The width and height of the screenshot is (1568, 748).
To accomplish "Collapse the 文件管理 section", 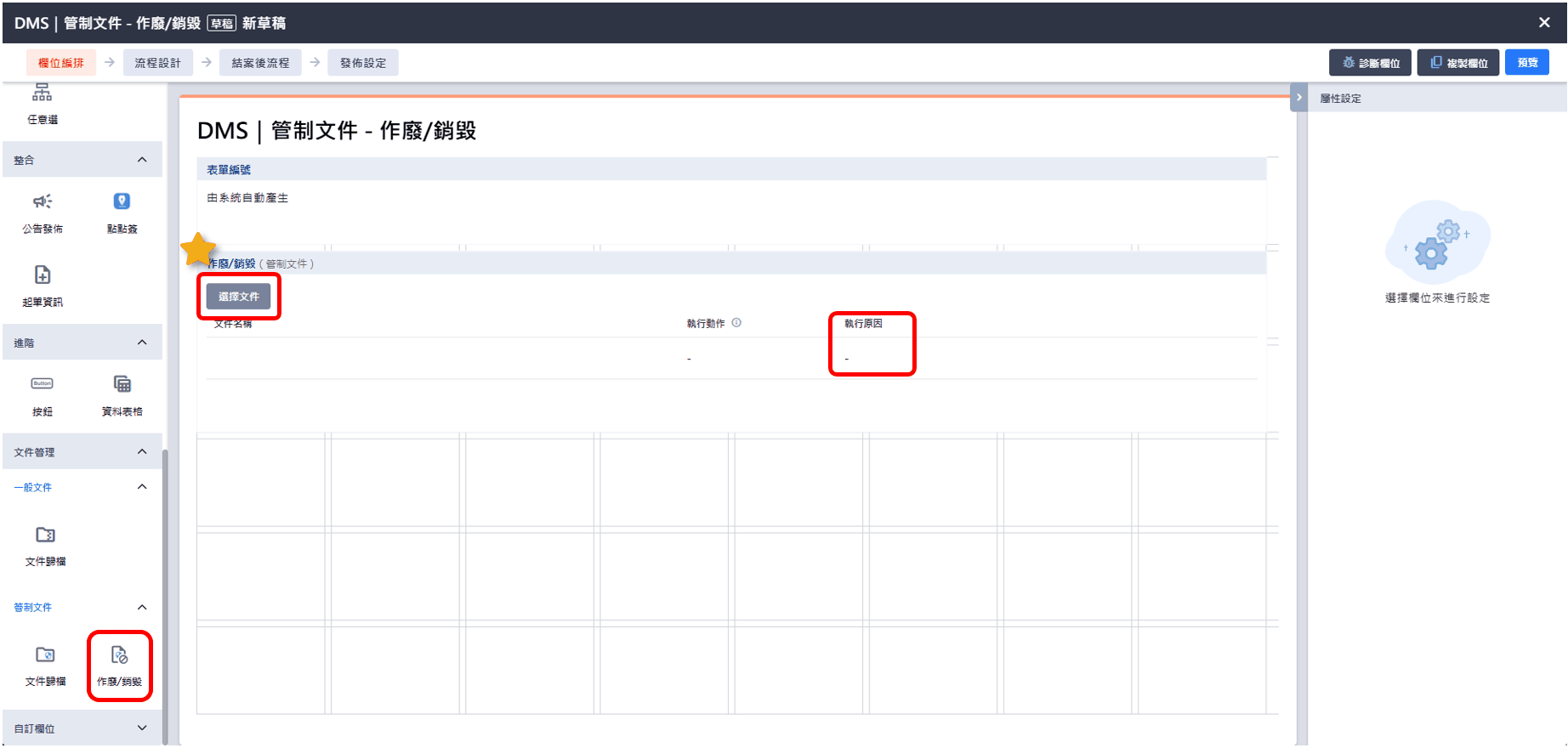I will pyautogui.click(x=142, y=452).
